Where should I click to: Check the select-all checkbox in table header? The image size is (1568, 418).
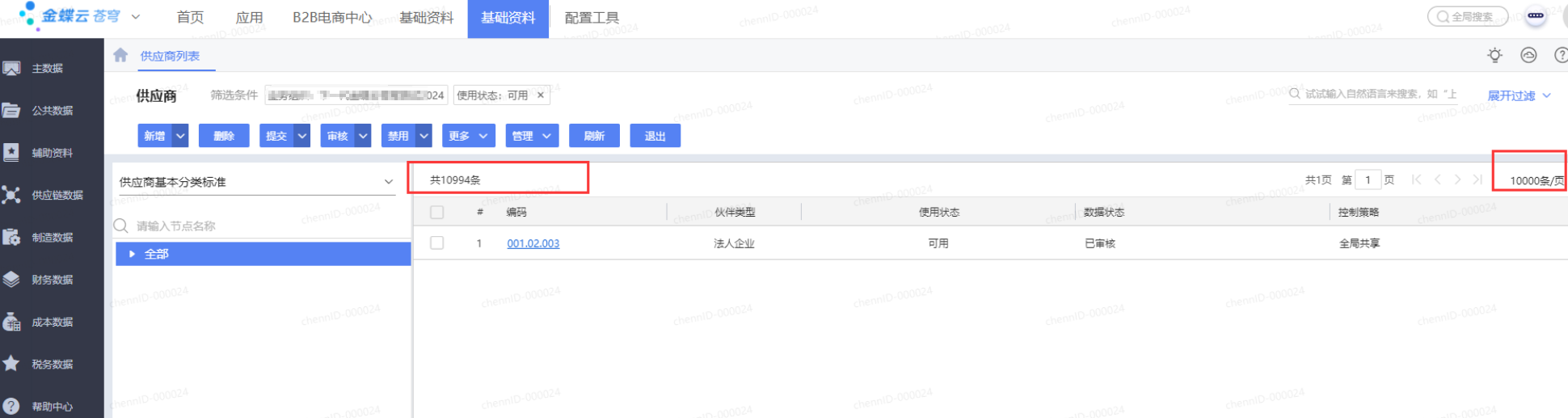click(437, 213)
